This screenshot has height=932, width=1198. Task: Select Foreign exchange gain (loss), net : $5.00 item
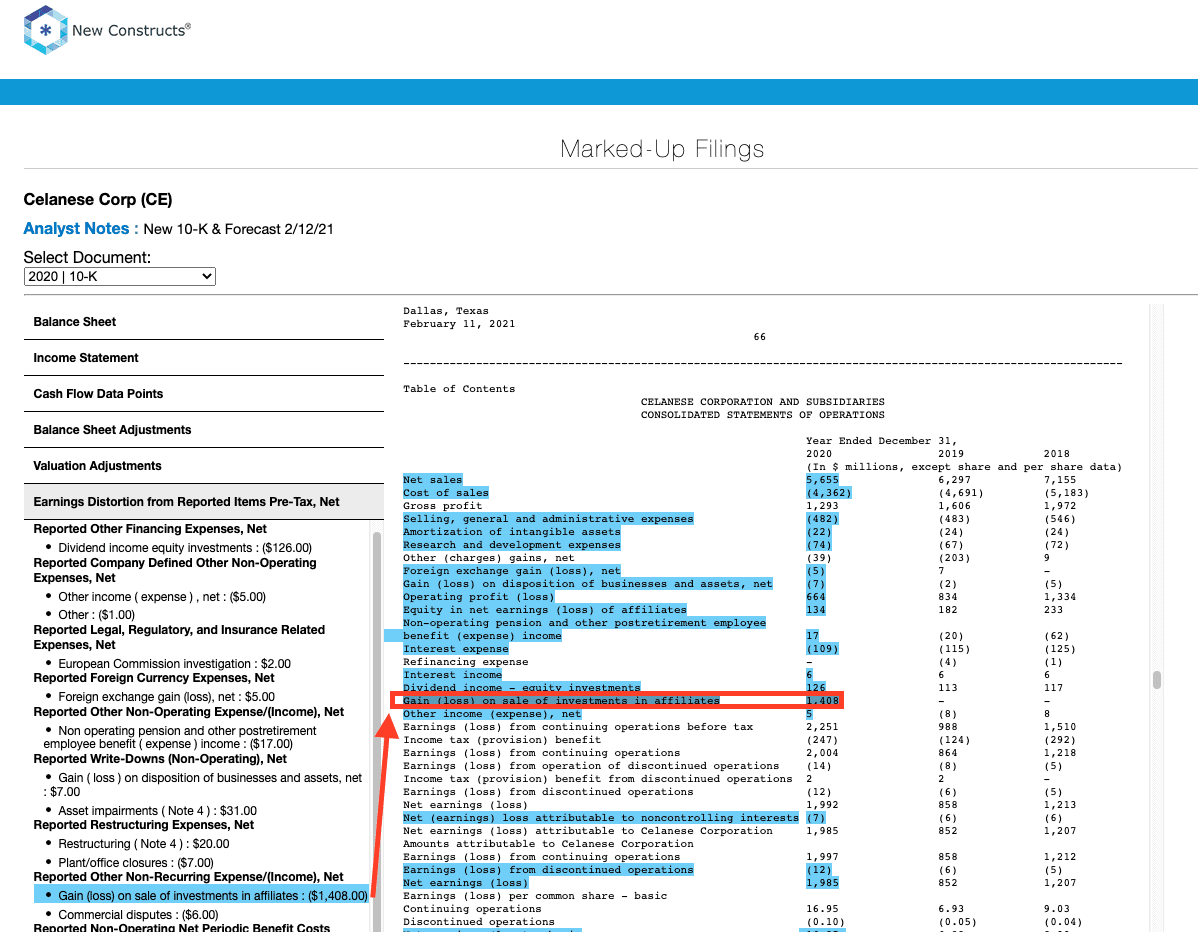click(x=167, y=697)
